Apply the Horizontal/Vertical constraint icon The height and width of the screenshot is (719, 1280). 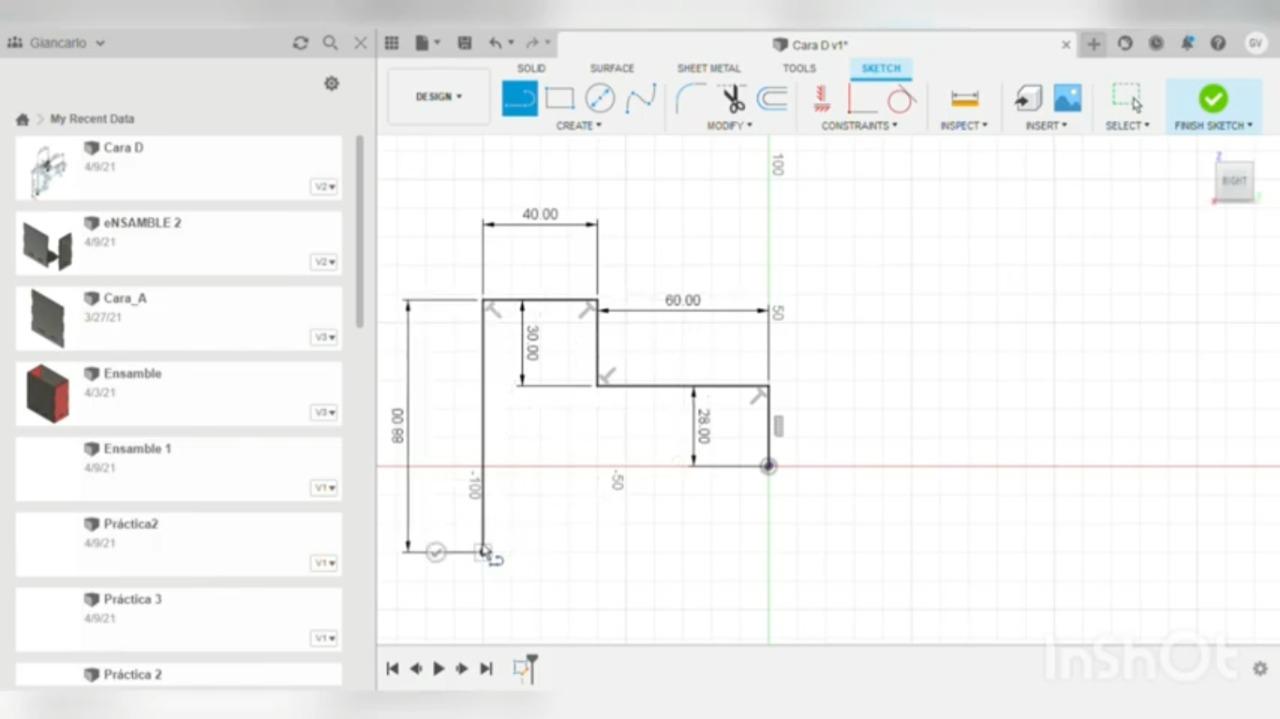coord(822,98)
